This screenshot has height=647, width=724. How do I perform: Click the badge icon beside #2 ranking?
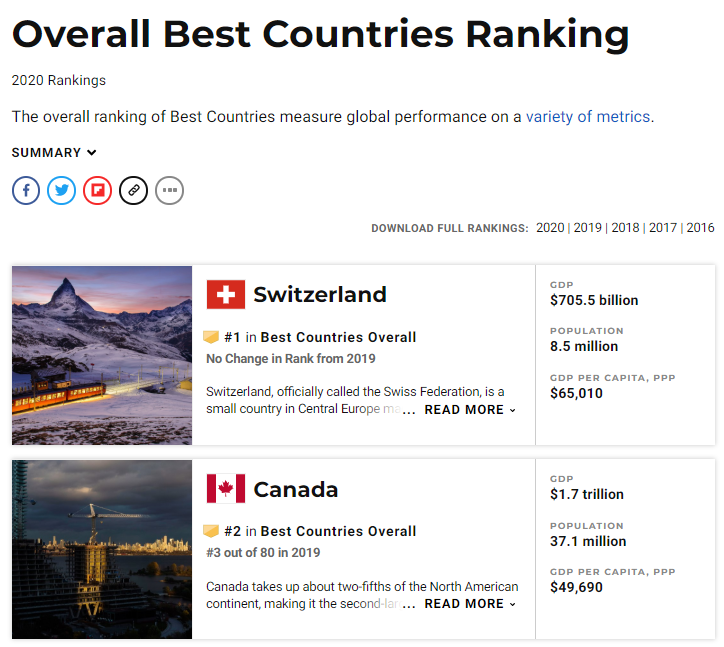tap(211, 531)
